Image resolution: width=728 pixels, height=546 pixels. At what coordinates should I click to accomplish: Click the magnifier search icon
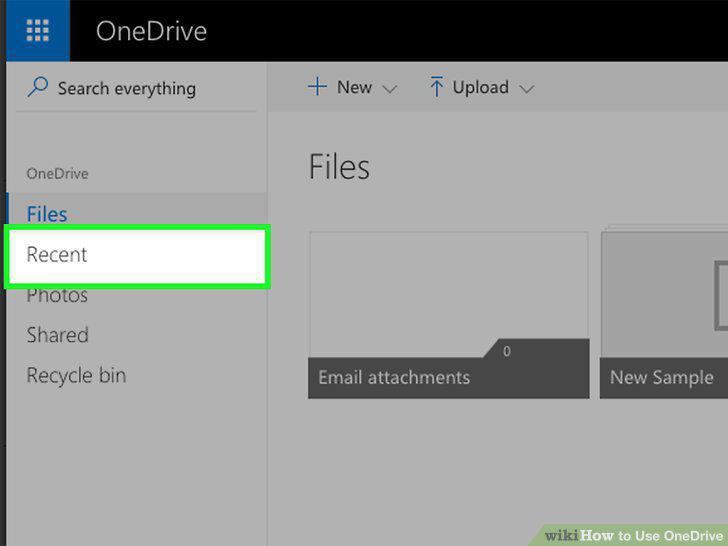[x=38, y=87]
